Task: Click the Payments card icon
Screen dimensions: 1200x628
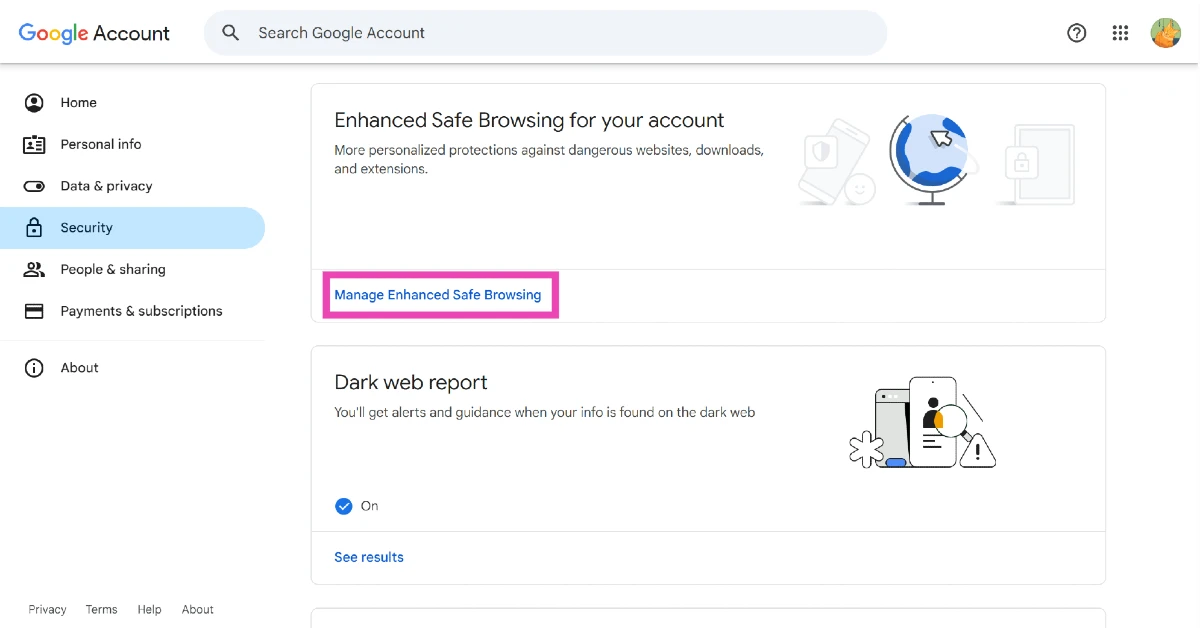Action: click(x=34, y=311)
